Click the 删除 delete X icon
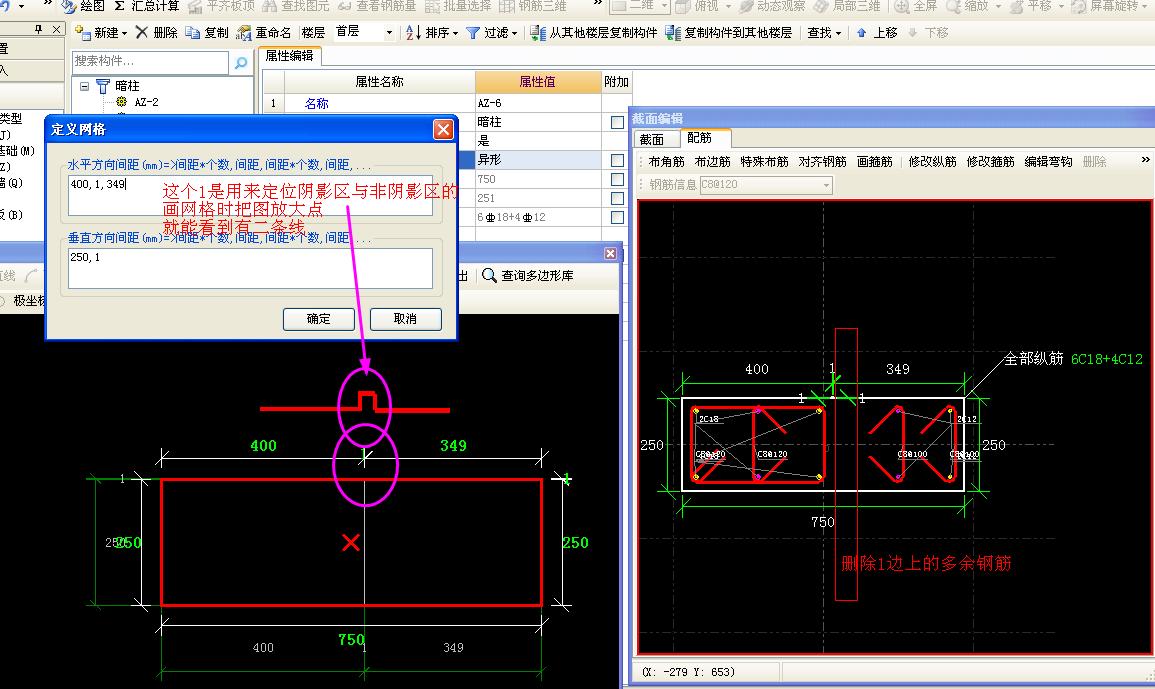The image size is (1155, 689). point(141,32)
